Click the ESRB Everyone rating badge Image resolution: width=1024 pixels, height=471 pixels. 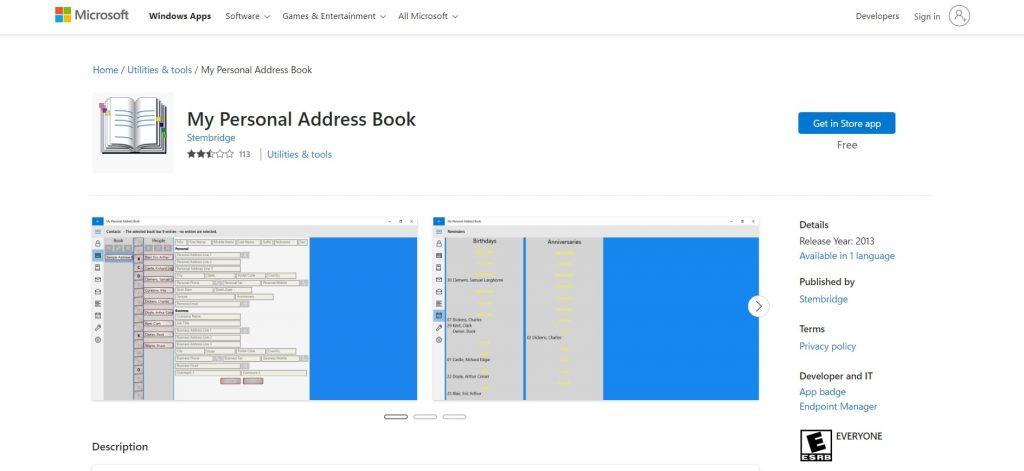[816, 446]
